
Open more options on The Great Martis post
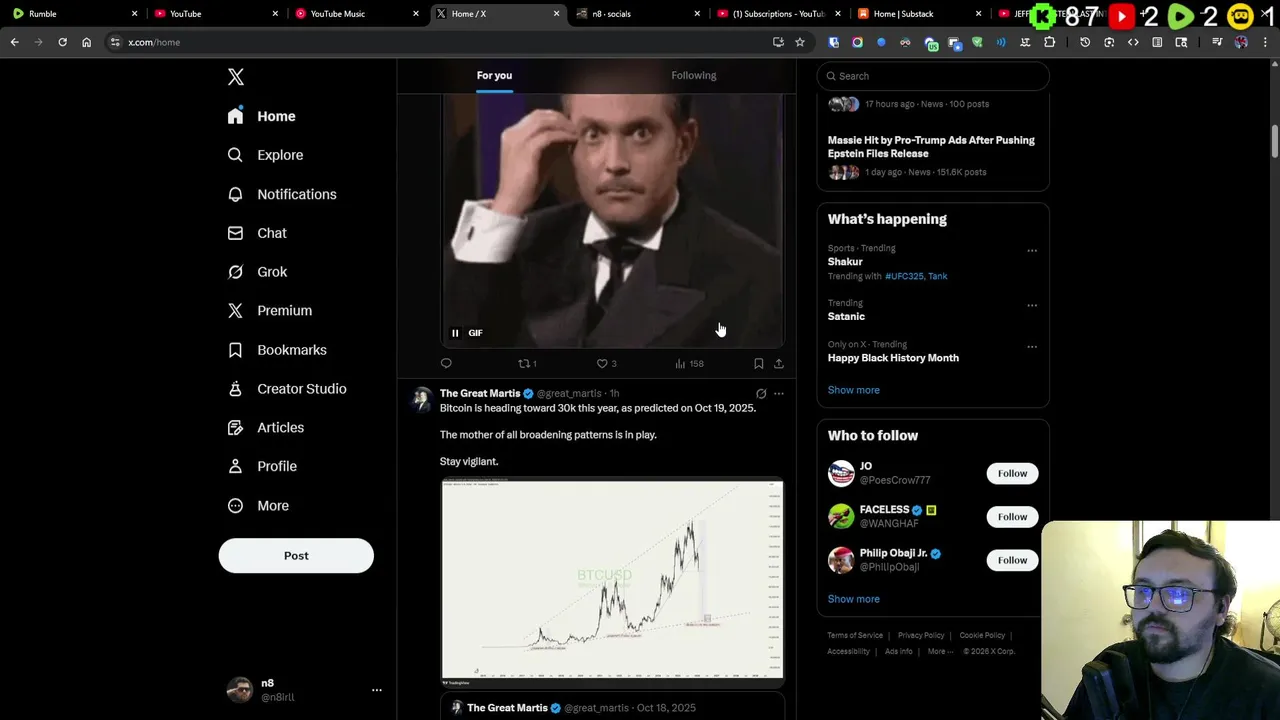click(779, 394)
